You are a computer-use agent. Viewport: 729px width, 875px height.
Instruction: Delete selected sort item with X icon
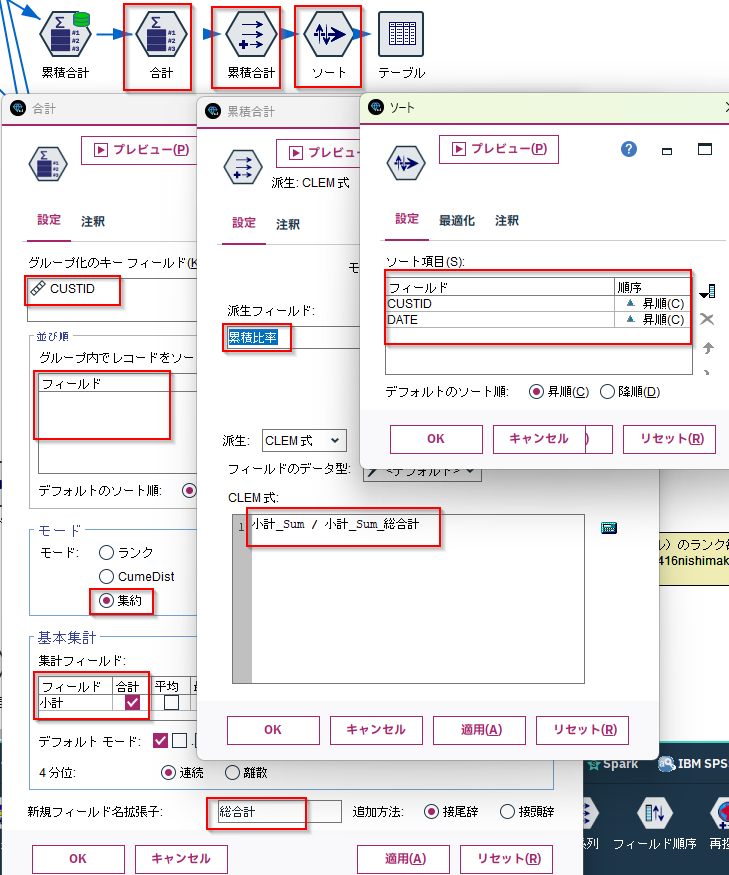707,319
